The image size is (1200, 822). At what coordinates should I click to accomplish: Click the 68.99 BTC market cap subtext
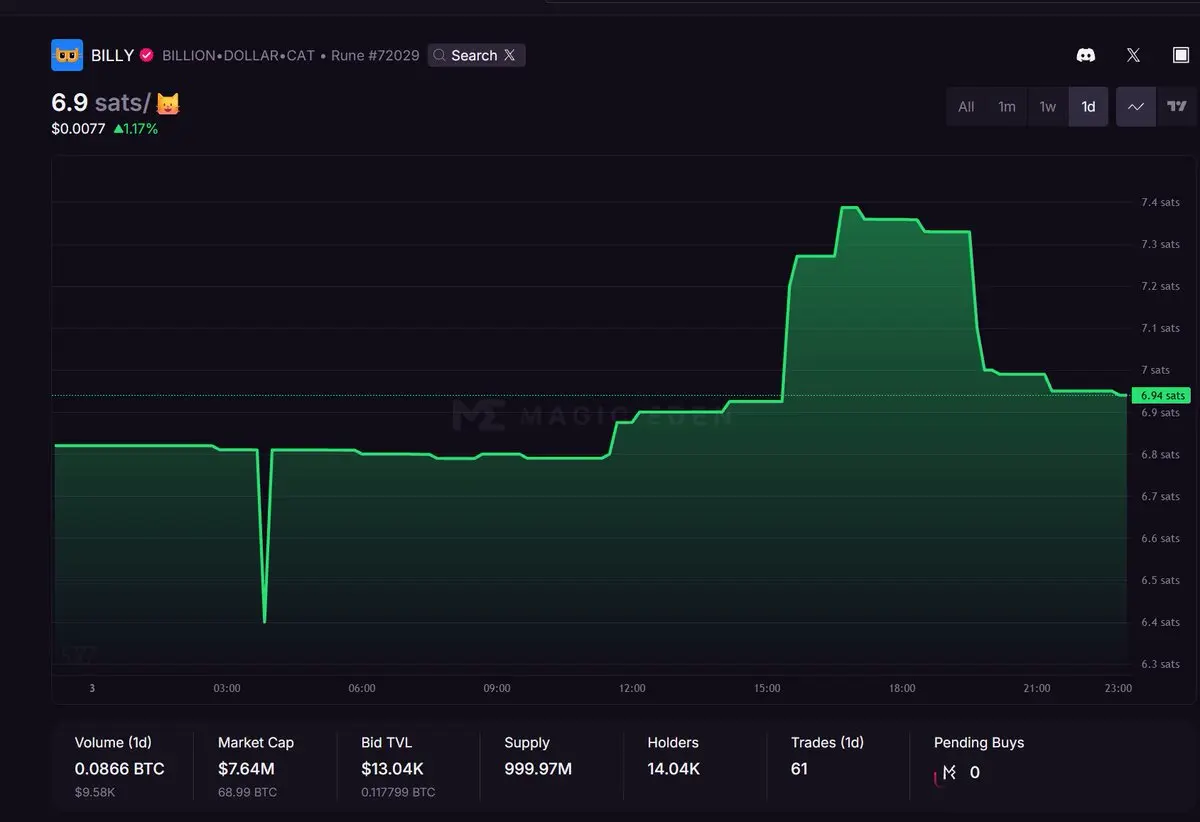click(247, 792)
